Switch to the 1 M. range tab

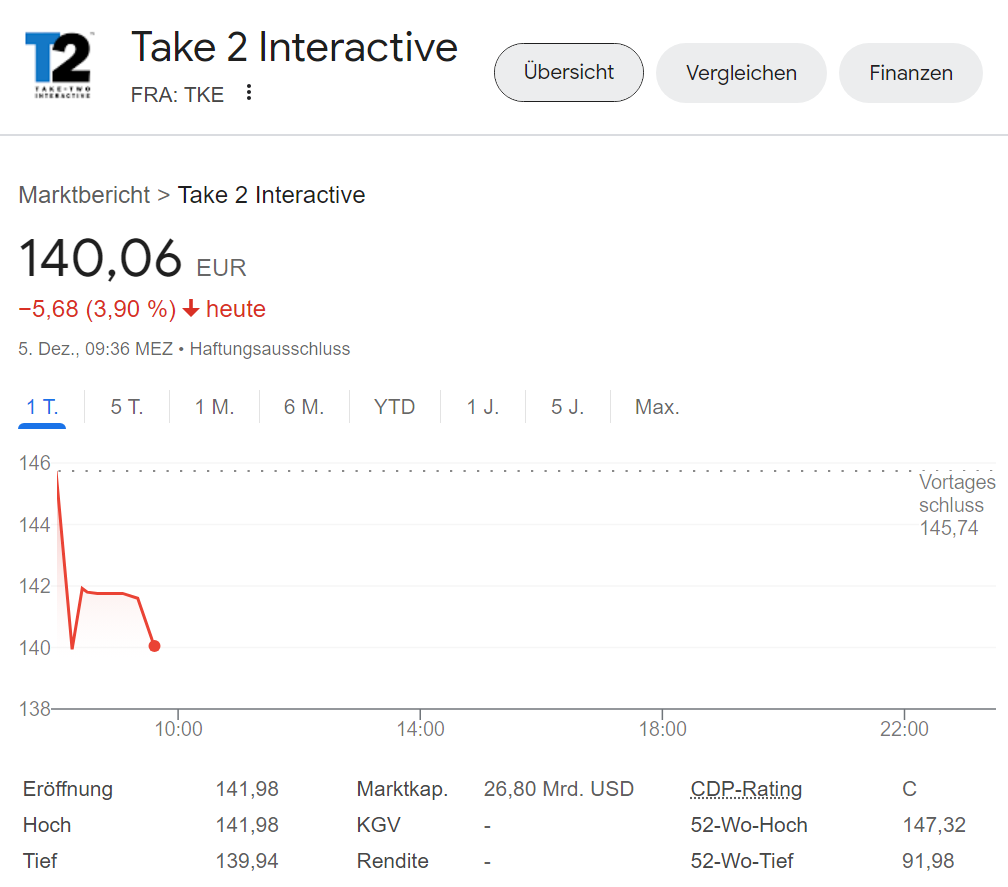[214, 407]
